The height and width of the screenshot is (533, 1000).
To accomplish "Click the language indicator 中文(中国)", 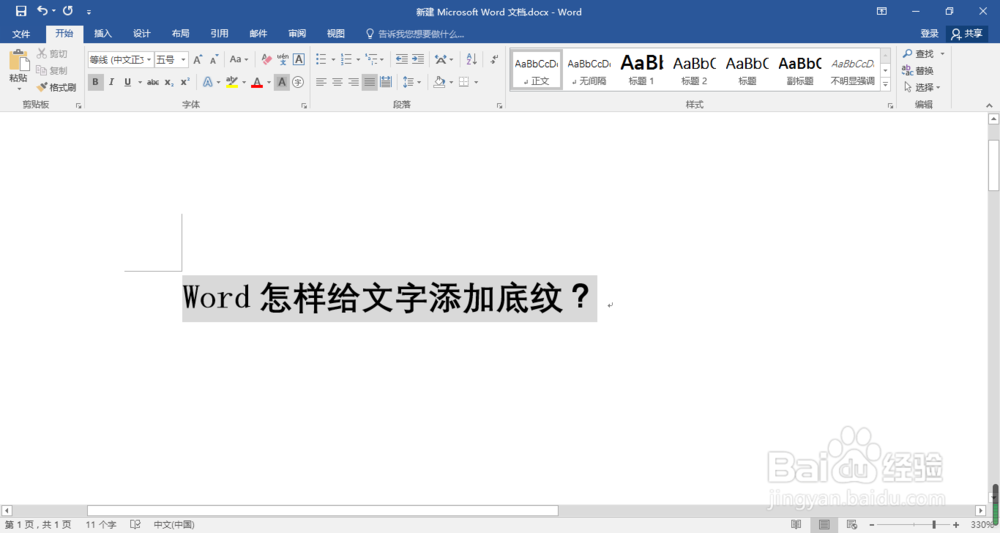I will tap(173, 524).
